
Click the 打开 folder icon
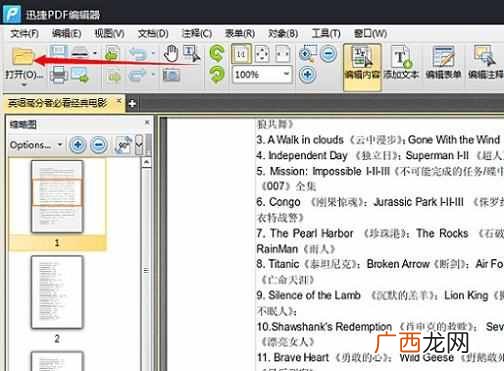pos(23,56)
